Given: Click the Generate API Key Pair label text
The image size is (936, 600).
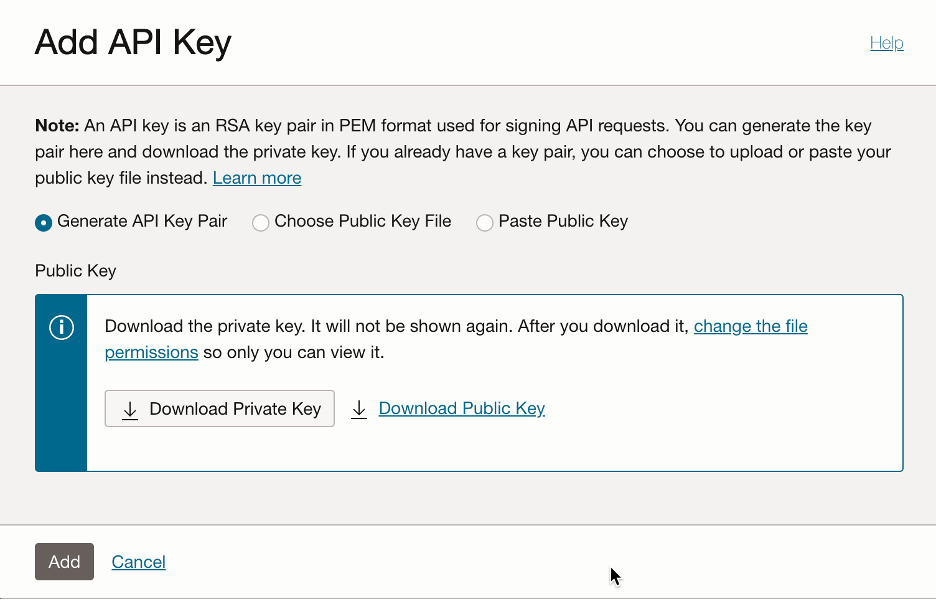Looking at the screenshot, I should tap(142, 221).
